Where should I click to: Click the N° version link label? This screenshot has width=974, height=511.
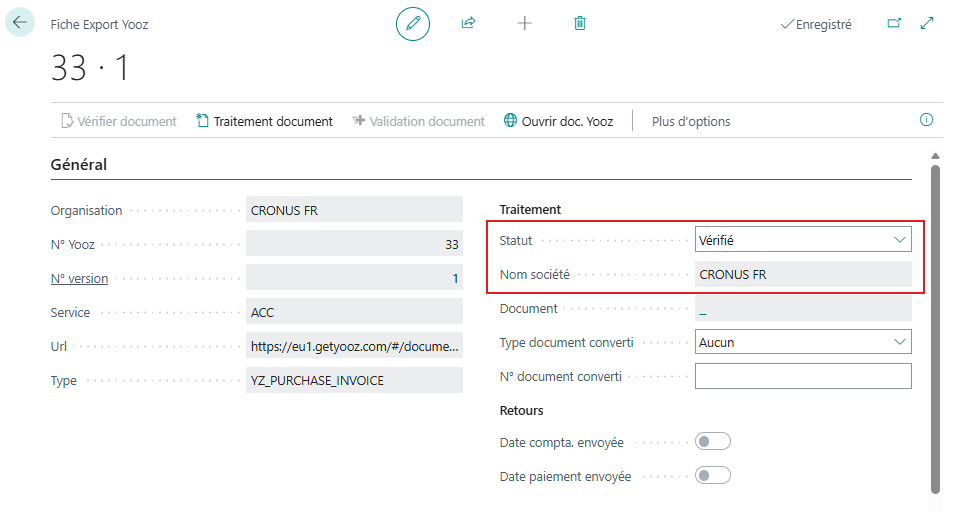[x=79, y=279]
